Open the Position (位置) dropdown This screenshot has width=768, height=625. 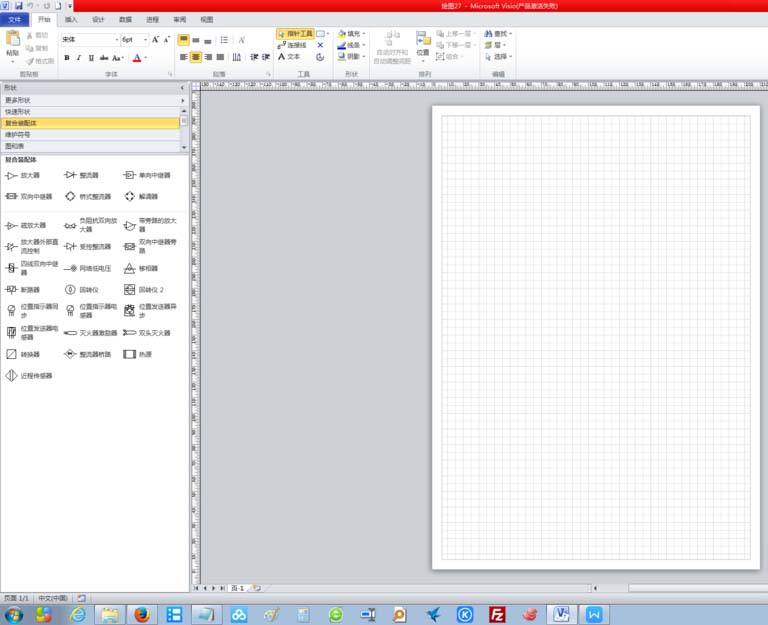coord(423,47)
